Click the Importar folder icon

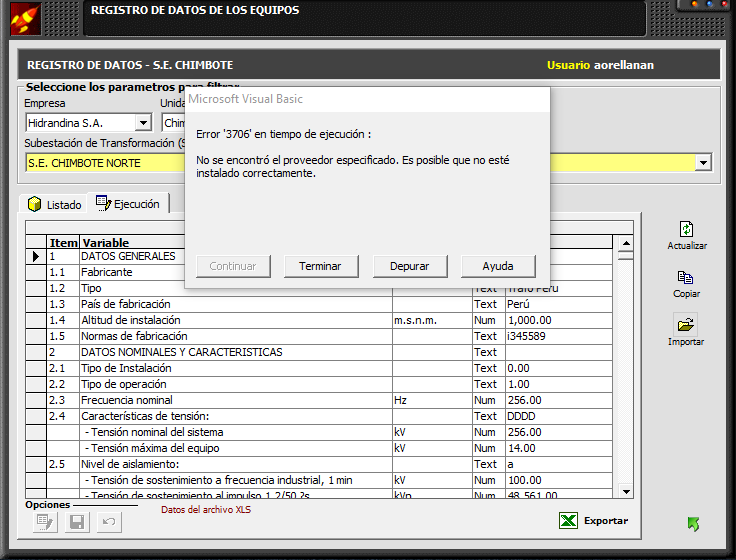685,324
